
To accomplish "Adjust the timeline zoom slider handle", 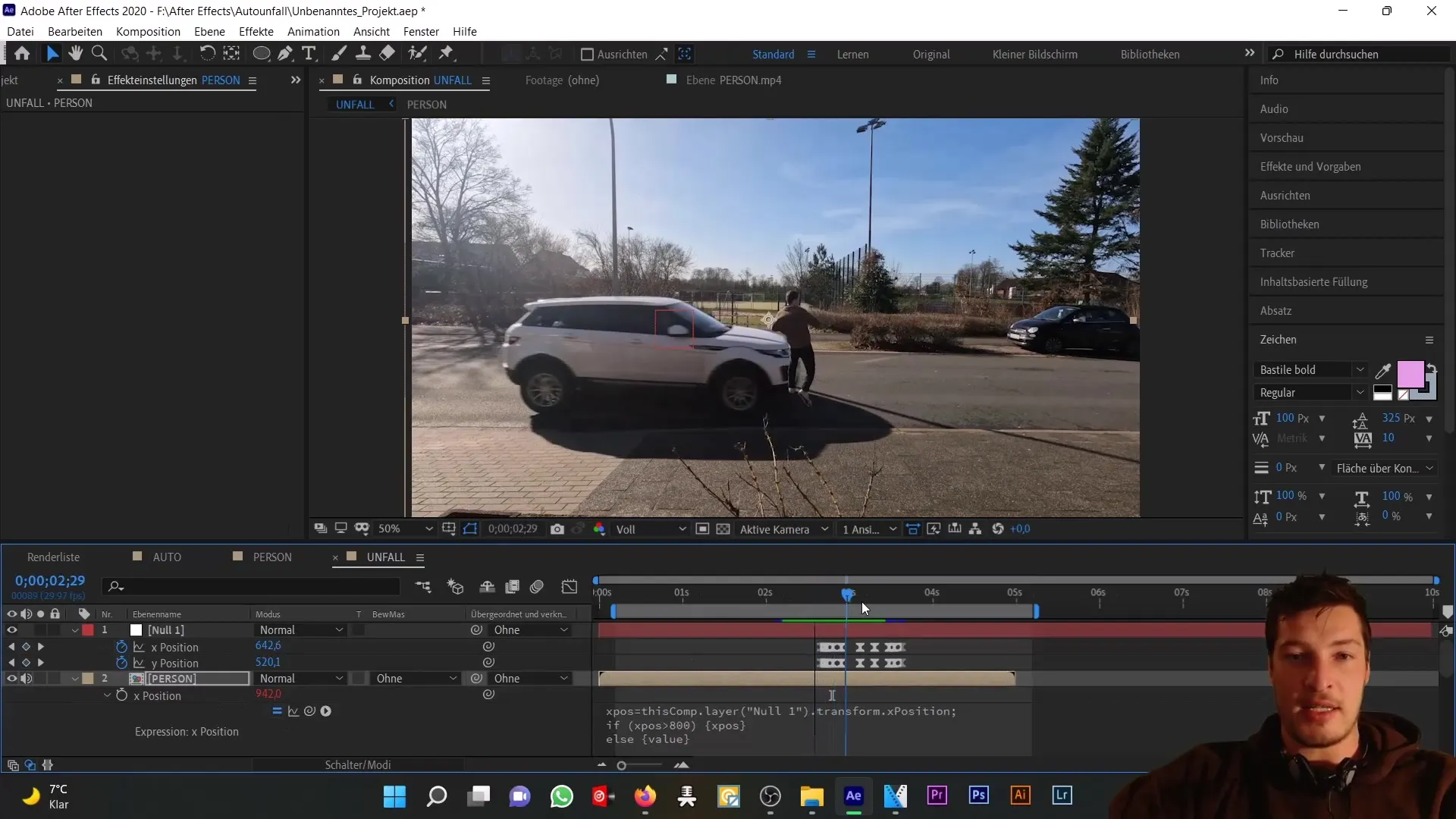I will (622, 766).
